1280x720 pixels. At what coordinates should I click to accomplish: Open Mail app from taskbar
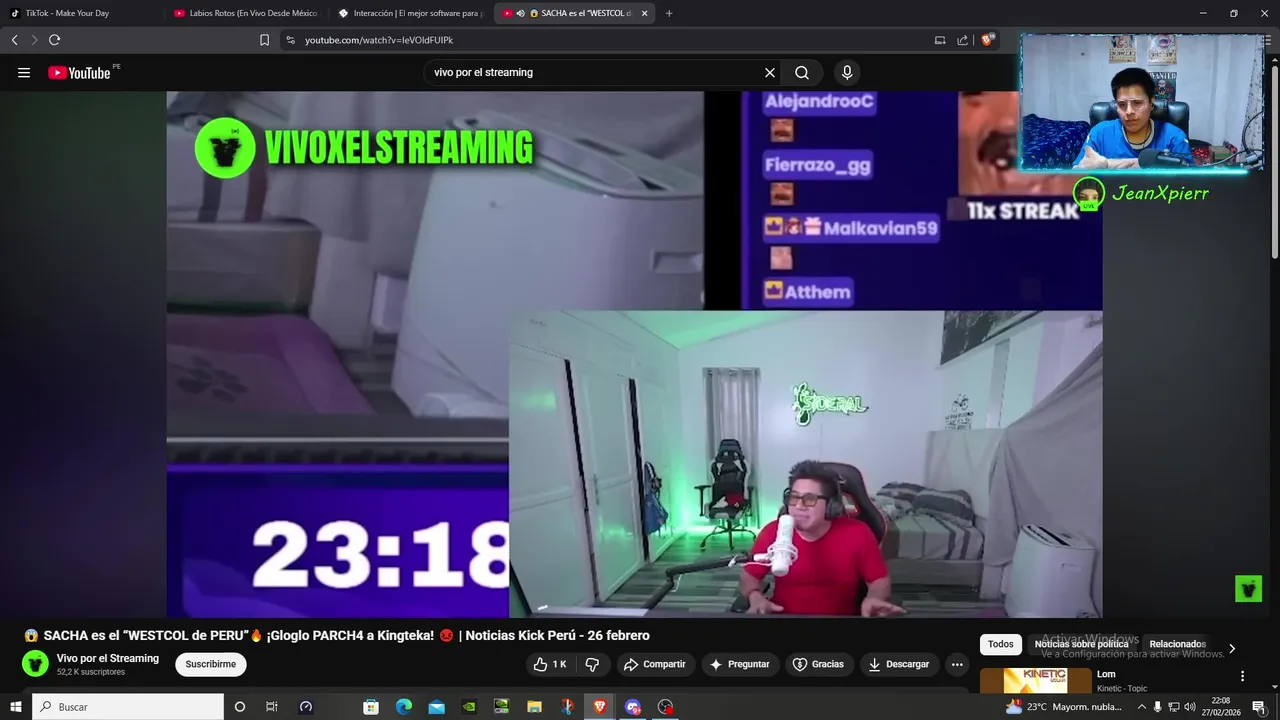tap(437, 707)
